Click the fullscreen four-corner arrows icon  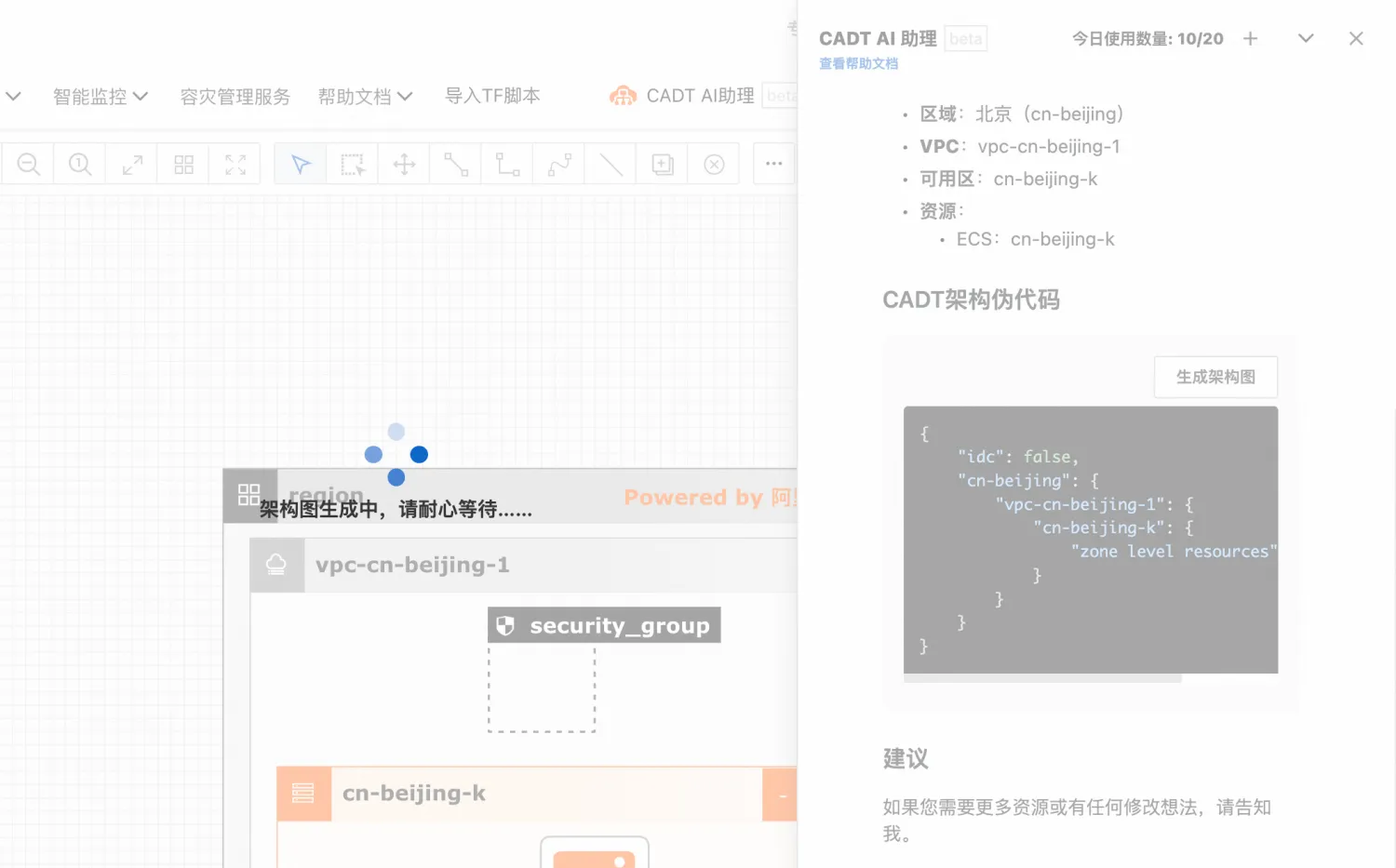pyautogui.click(x=235, y=165)
